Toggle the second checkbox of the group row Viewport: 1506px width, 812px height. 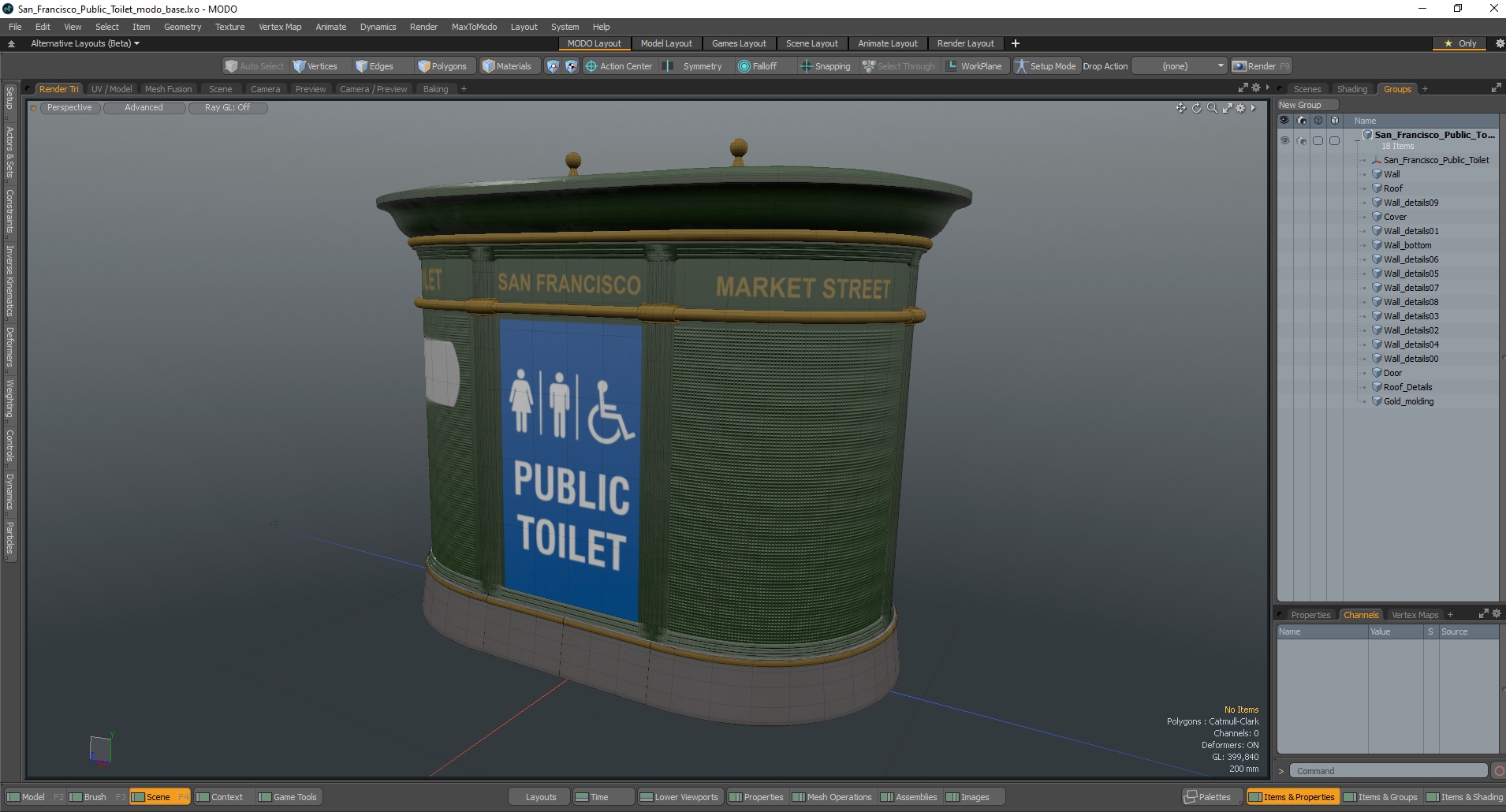[1334, 140]
